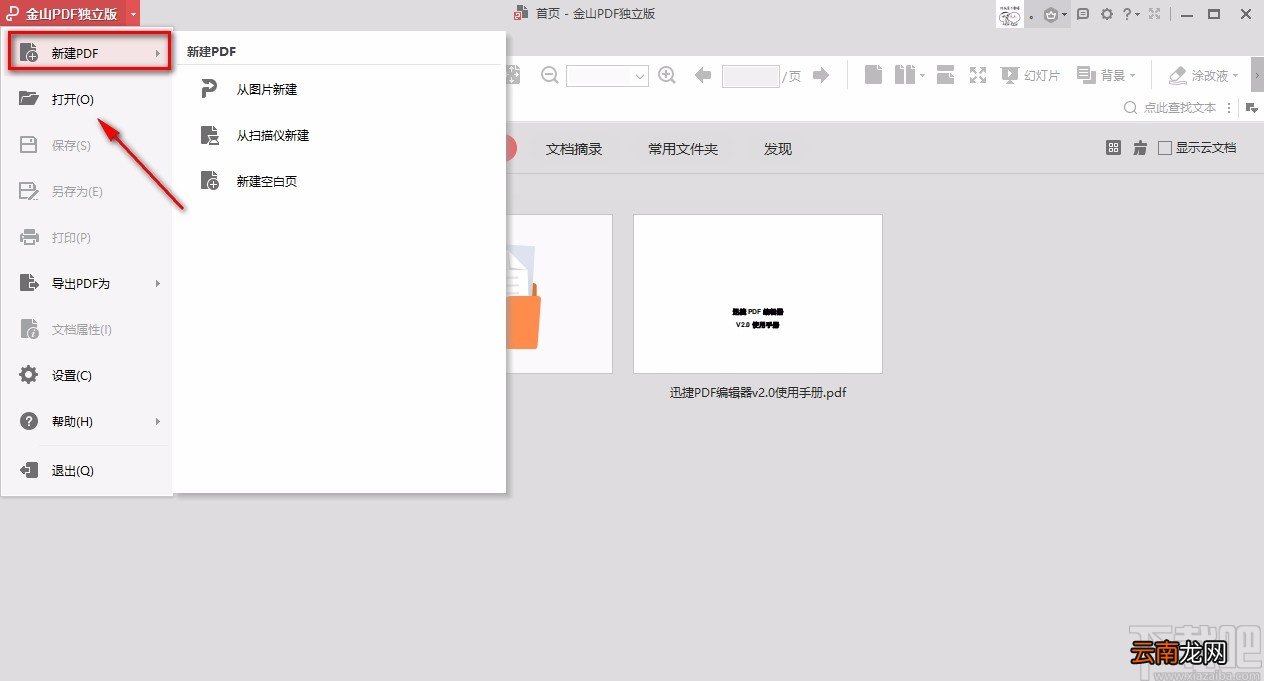1264x681 pixels.
Task: Choose 从扫描仪新建 option
Action: (x=273, y=136)
